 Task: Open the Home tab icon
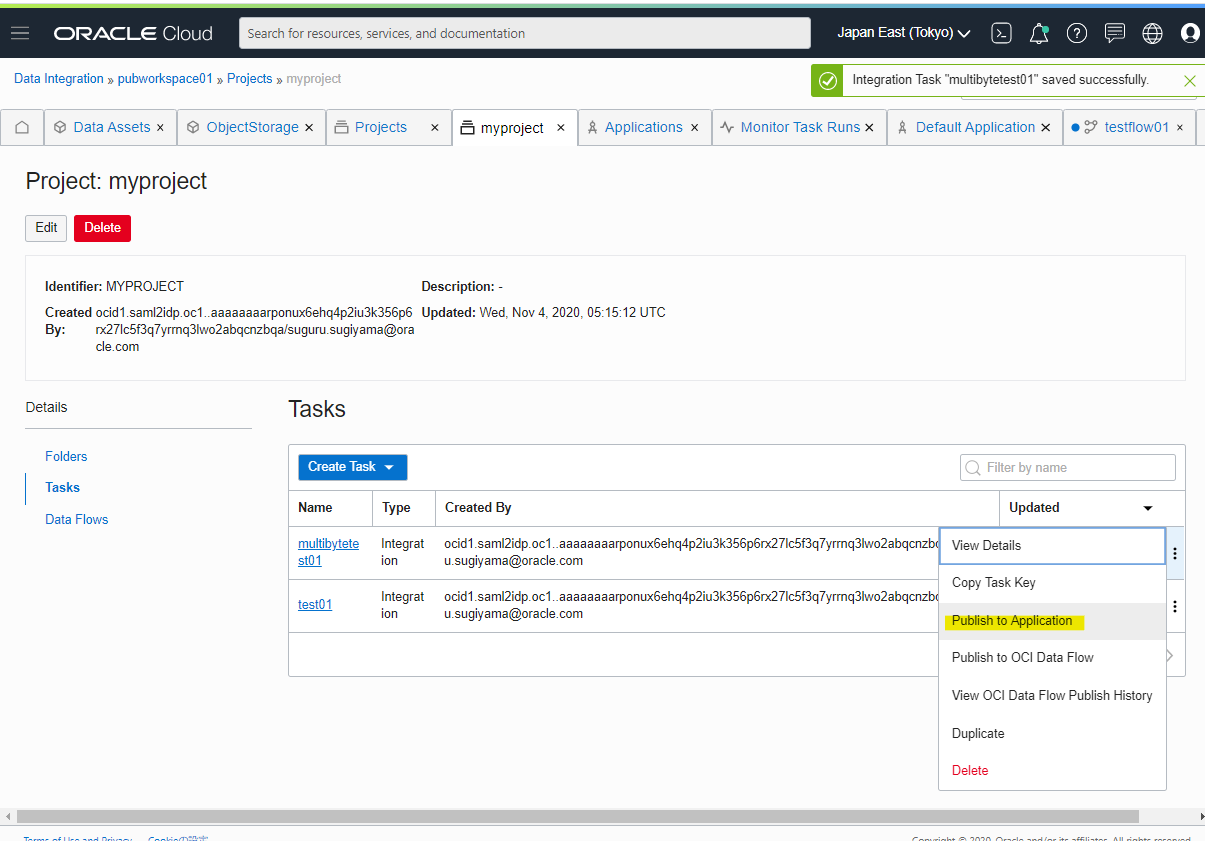[22, 128]
